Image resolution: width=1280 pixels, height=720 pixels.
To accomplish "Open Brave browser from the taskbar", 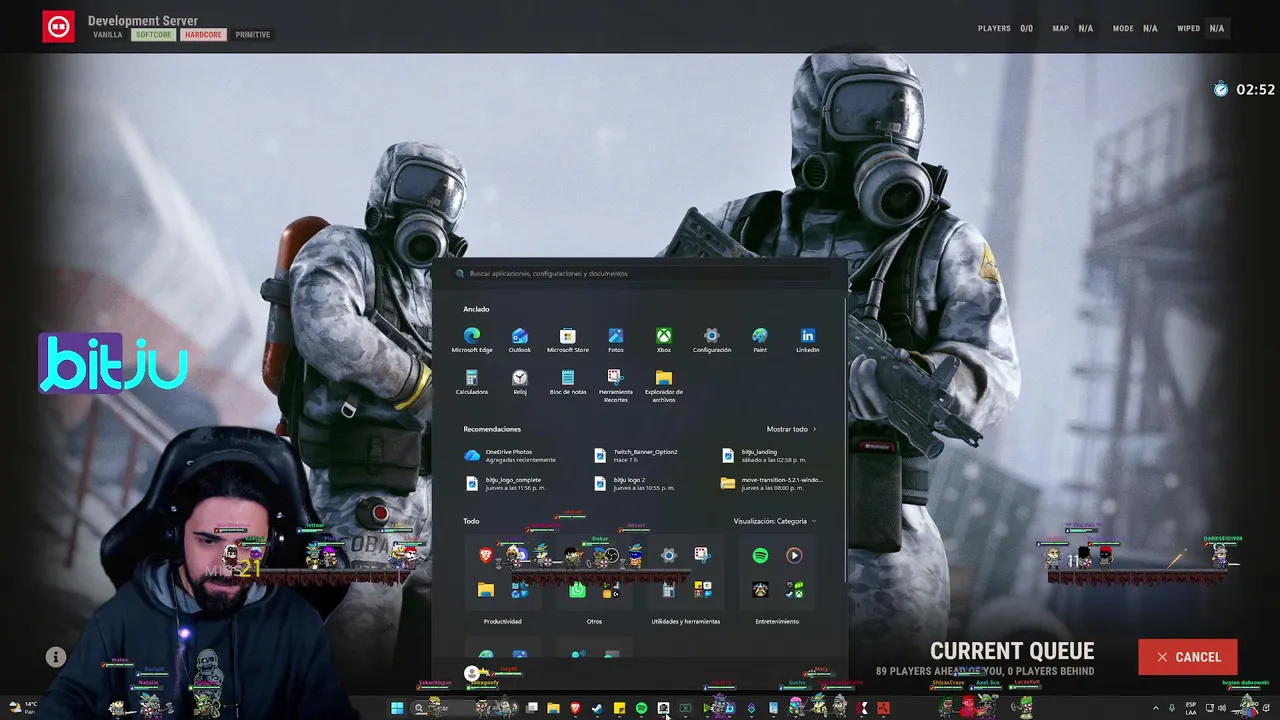I will (x=575, y=709).
